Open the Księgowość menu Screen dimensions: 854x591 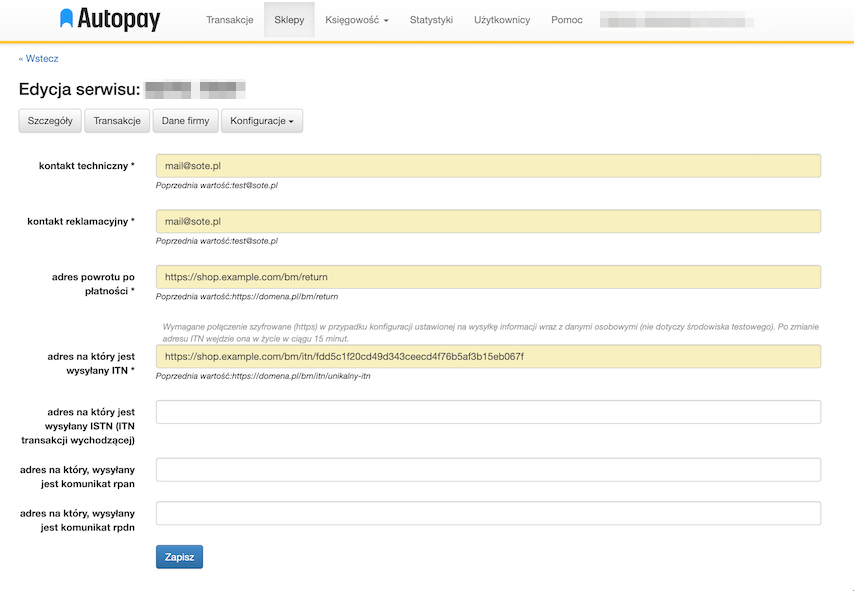(x=352, y=19)
